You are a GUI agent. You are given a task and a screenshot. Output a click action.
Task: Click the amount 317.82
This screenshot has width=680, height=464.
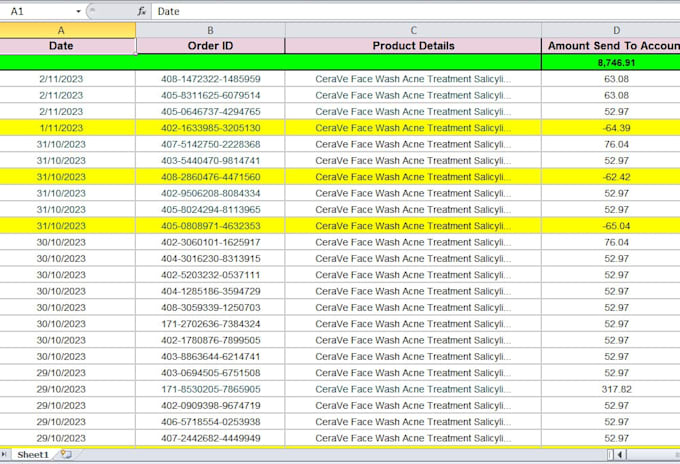tap(611, 389)
